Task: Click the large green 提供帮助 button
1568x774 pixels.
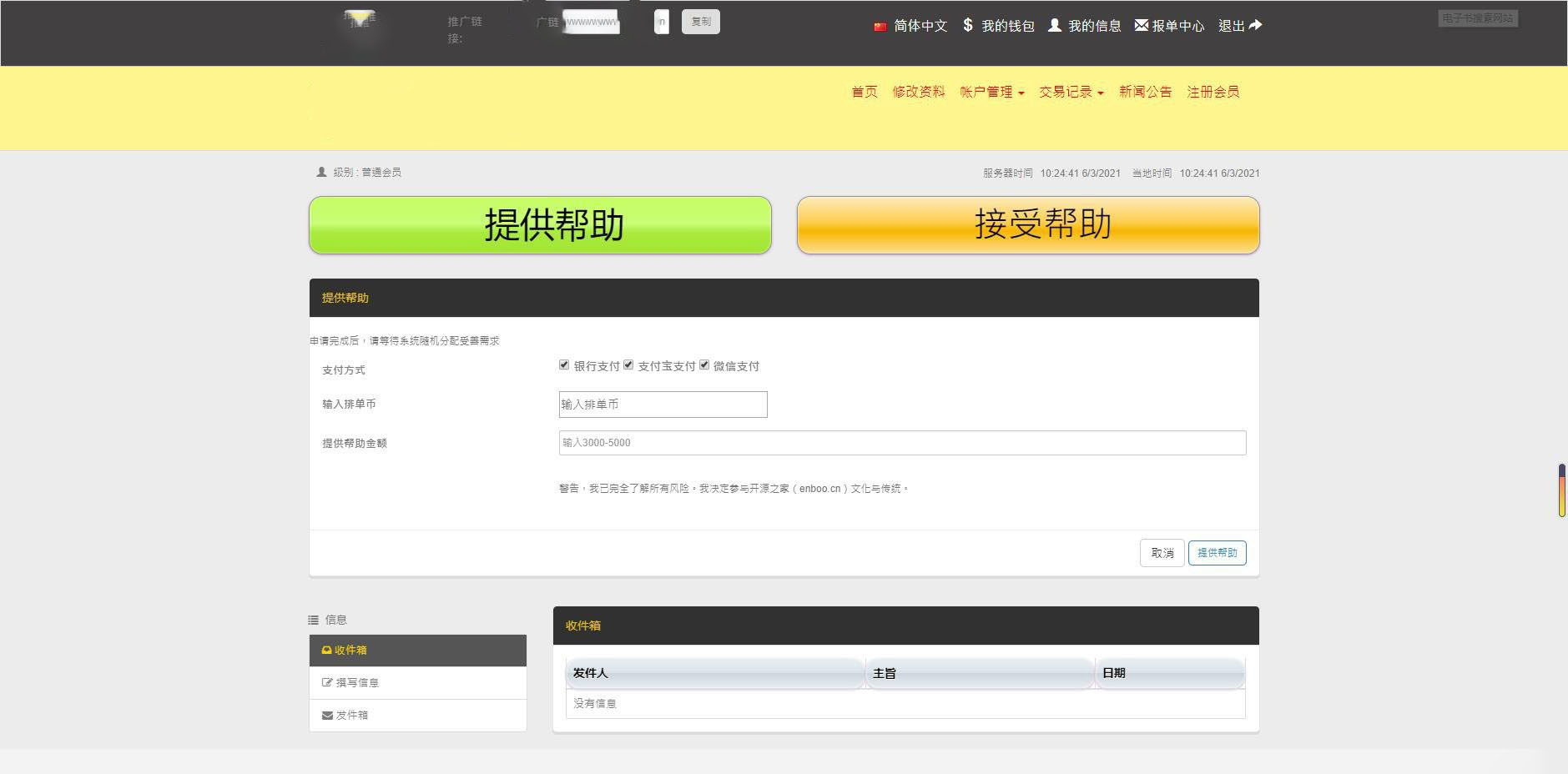Action: click(540, 225)
